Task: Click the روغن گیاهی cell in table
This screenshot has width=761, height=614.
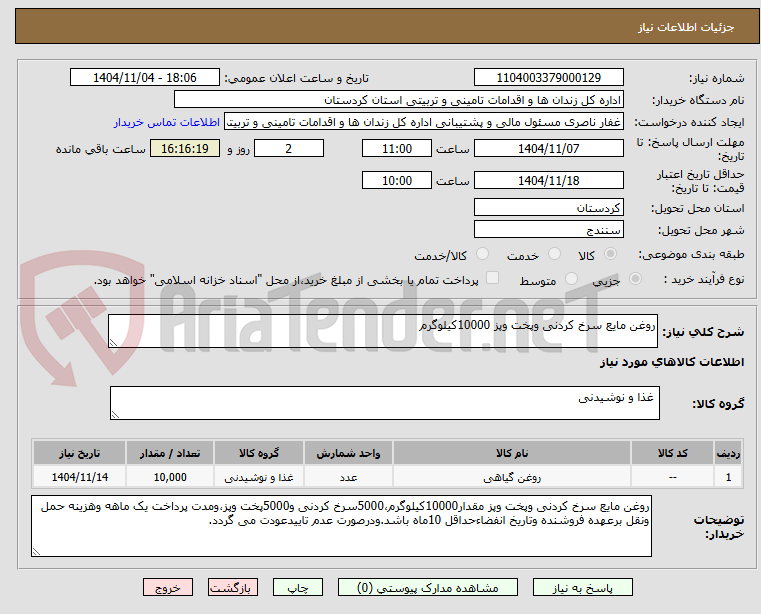Action: (512, 477)
